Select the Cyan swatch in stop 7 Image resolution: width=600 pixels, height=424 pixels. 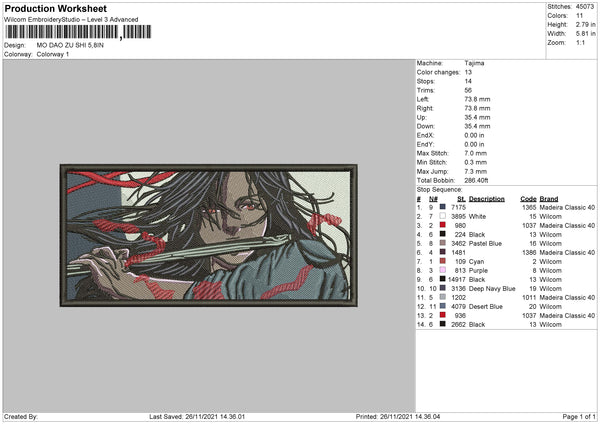(442, 261)
